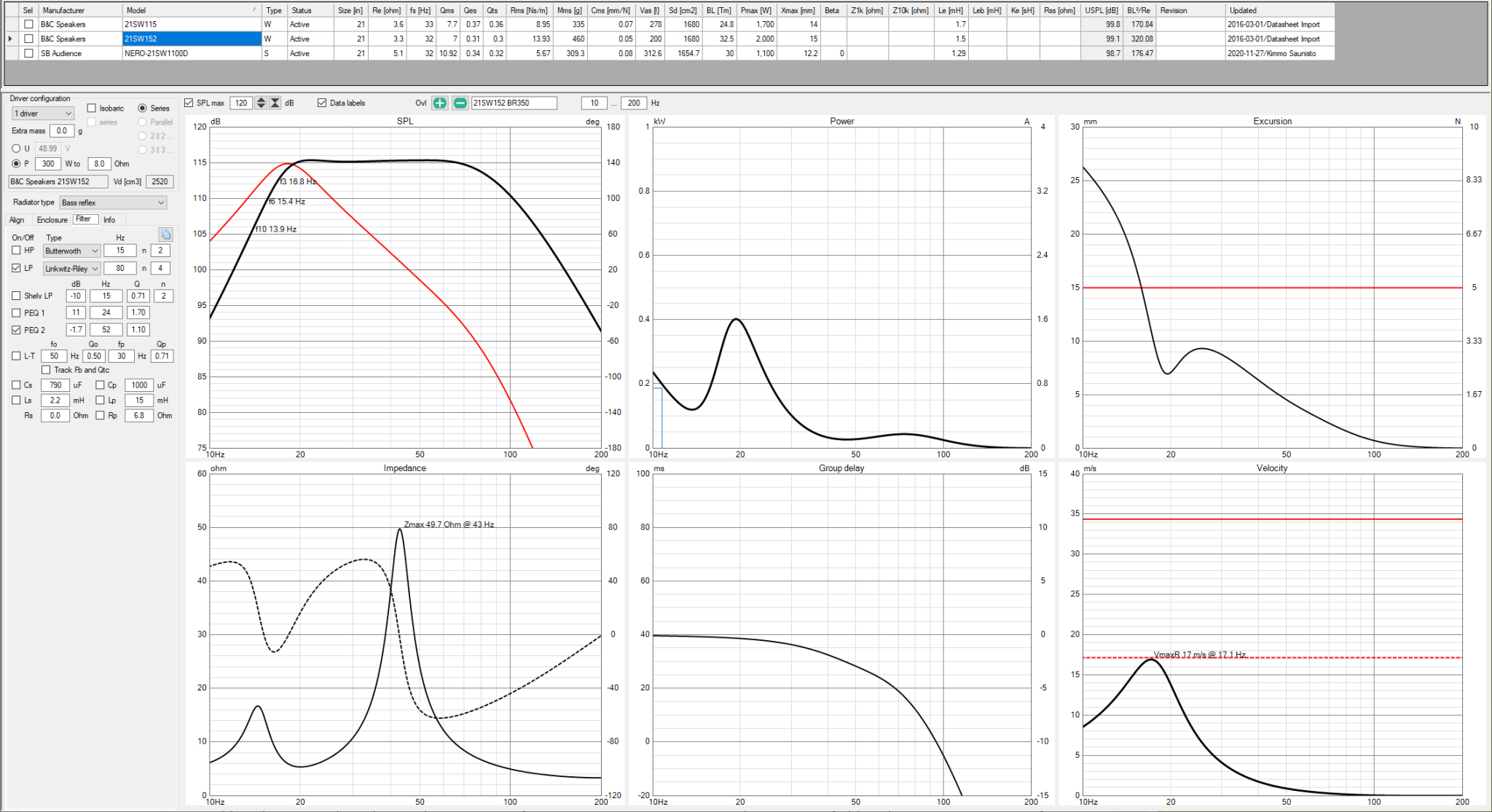Open the HP Butterworth type dropdown
Viewport: 1492px width, 812px height.
point(71,251)
